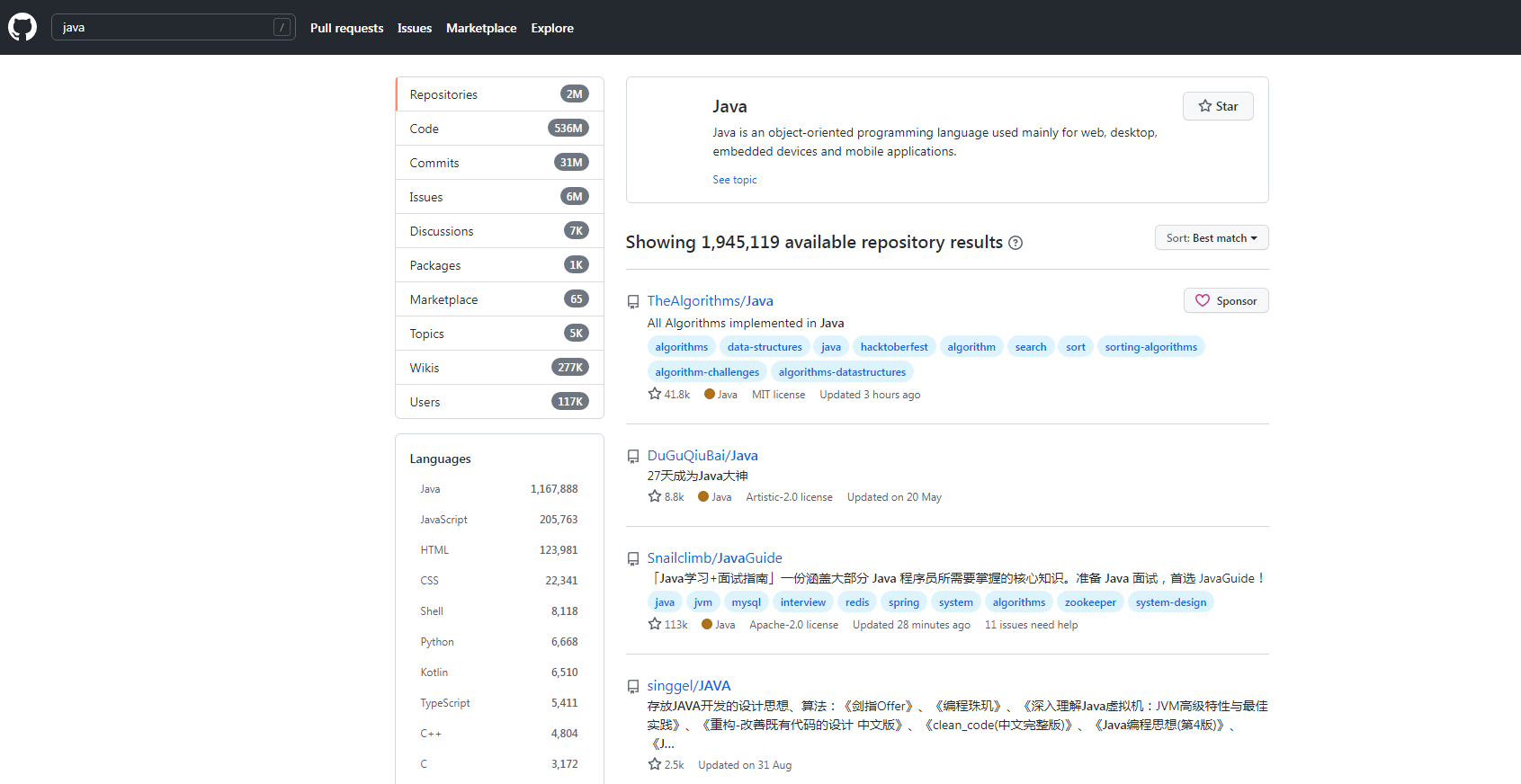Click the data-structures topic tag
This screenshot has width=1521, height=784.
coord(765,347)
